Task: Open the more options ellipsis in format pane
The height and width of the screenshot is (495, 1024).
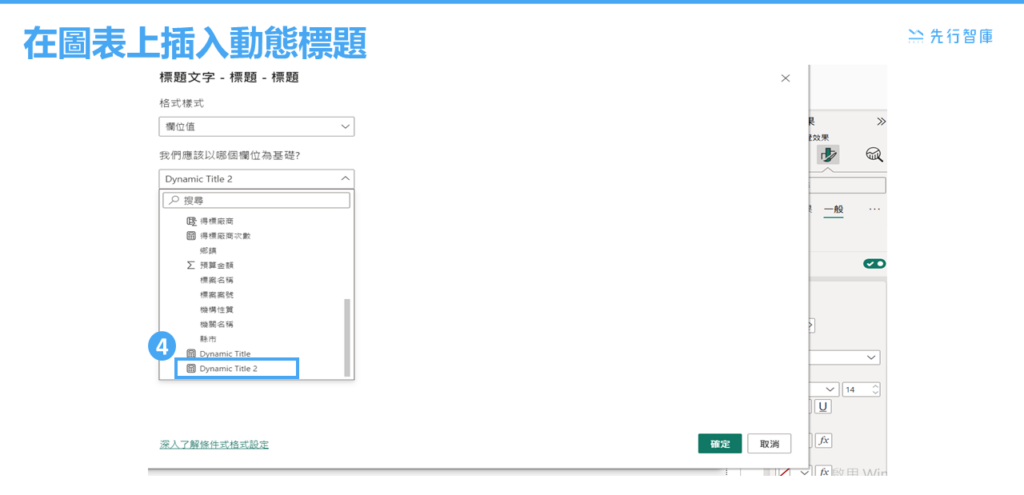Action: pyautogui.click(x=874, y=209)
